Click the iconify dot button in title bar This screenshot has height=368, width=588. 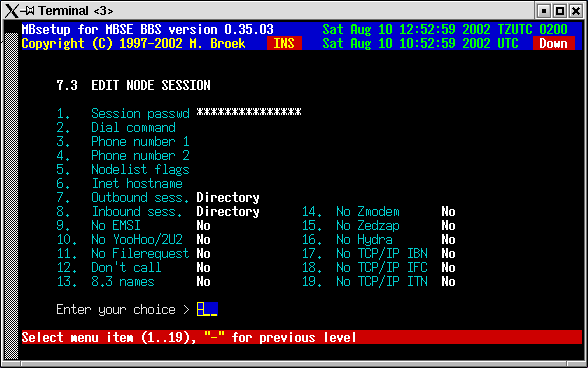[x=543, y=11]
